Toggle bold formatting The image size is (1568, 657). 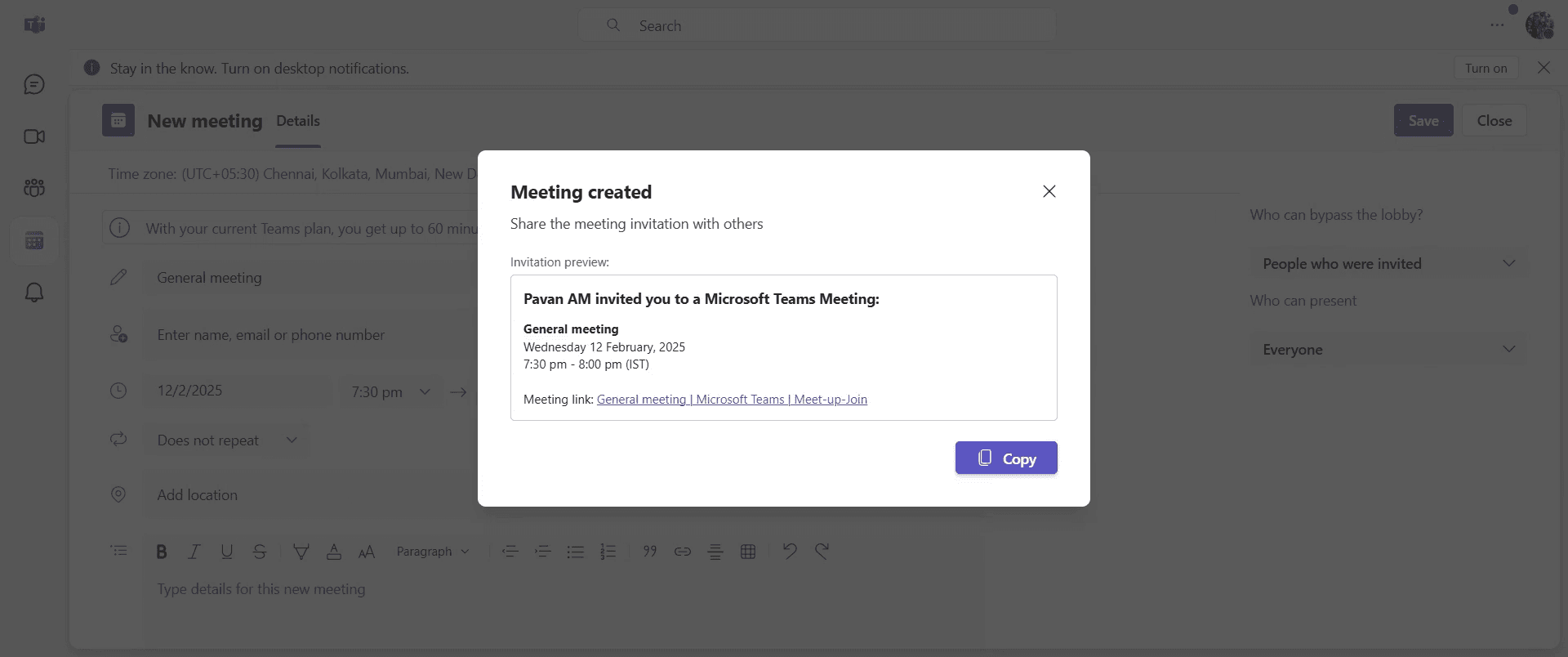point(162,552)
